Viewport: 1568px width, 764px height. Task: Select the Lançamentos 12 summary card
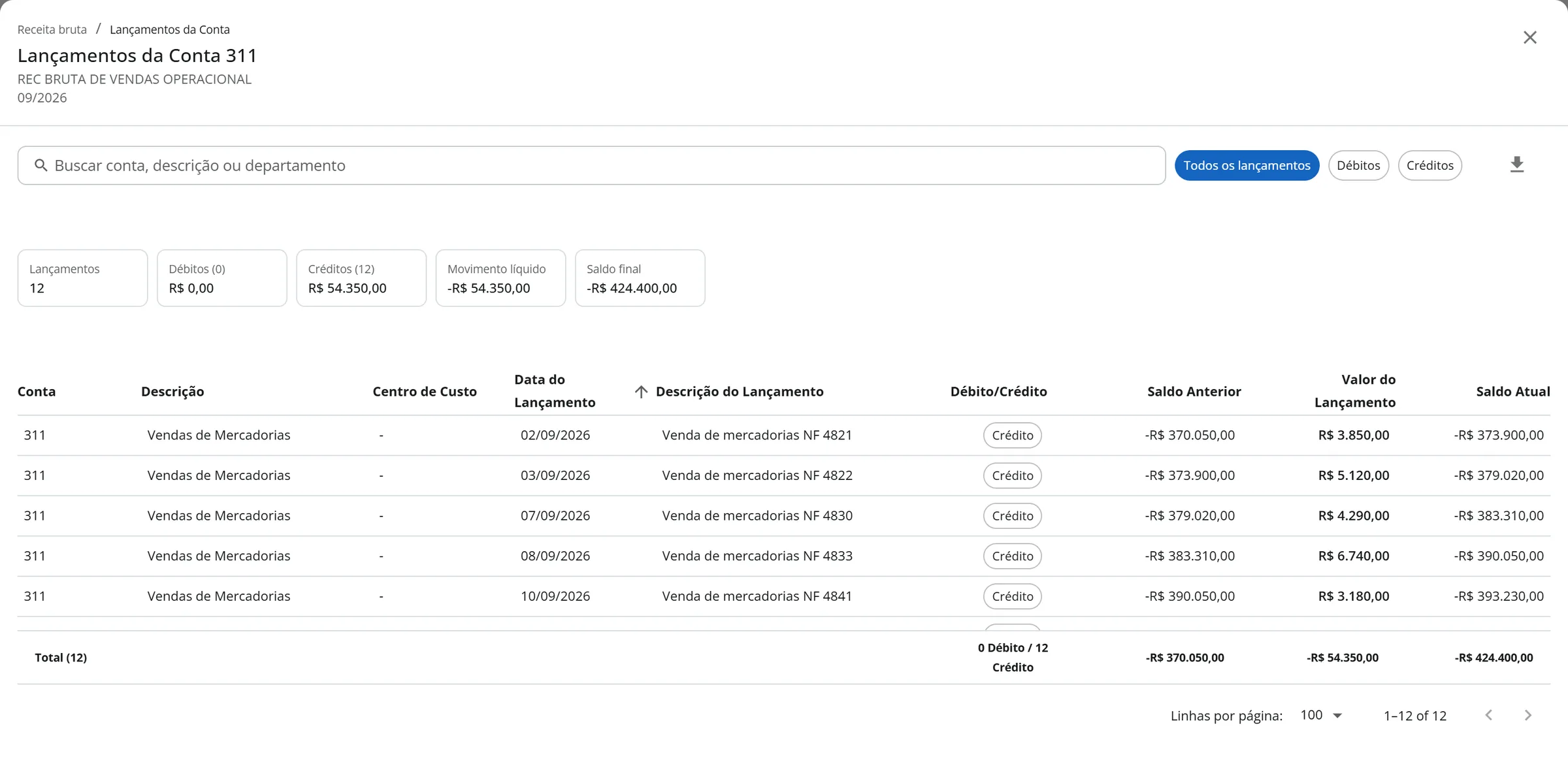pos(82,278)
